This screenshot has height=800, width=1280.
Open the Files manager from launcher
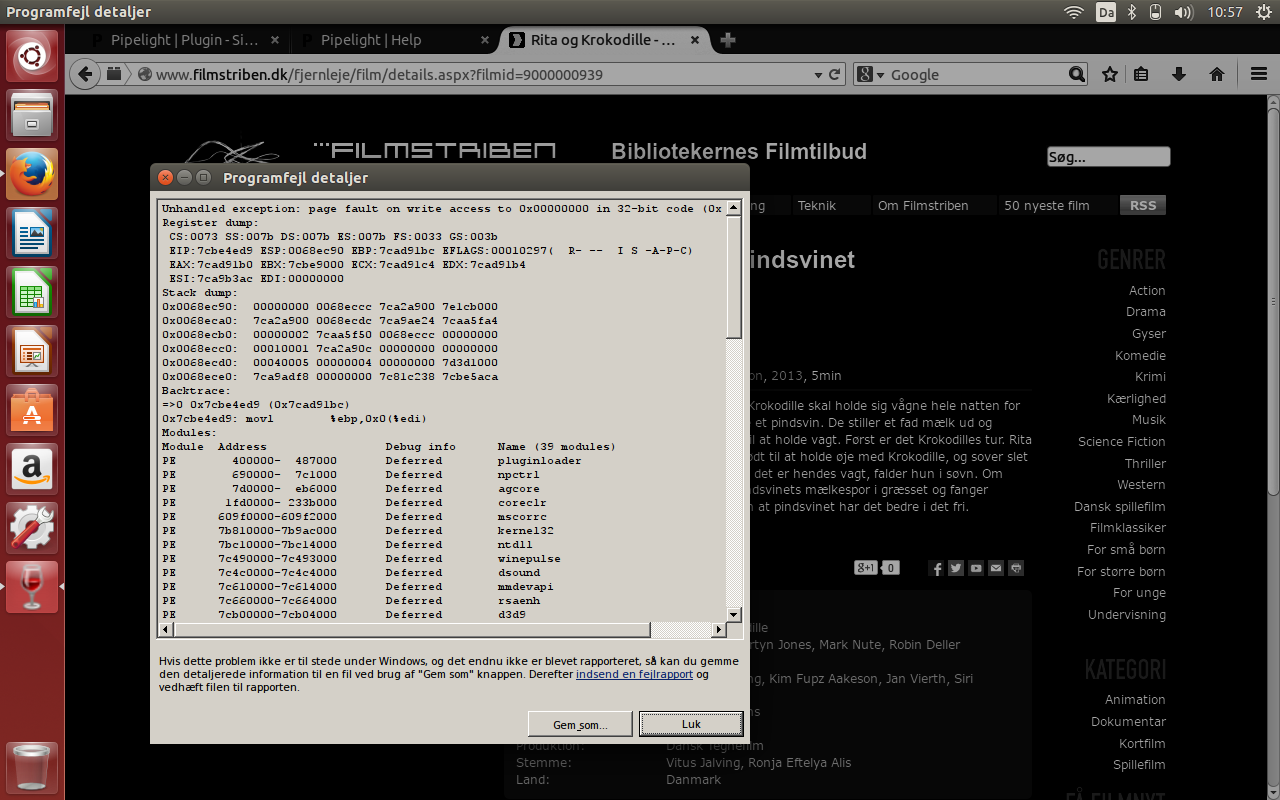pyautogui.click(x=32, y=115)
